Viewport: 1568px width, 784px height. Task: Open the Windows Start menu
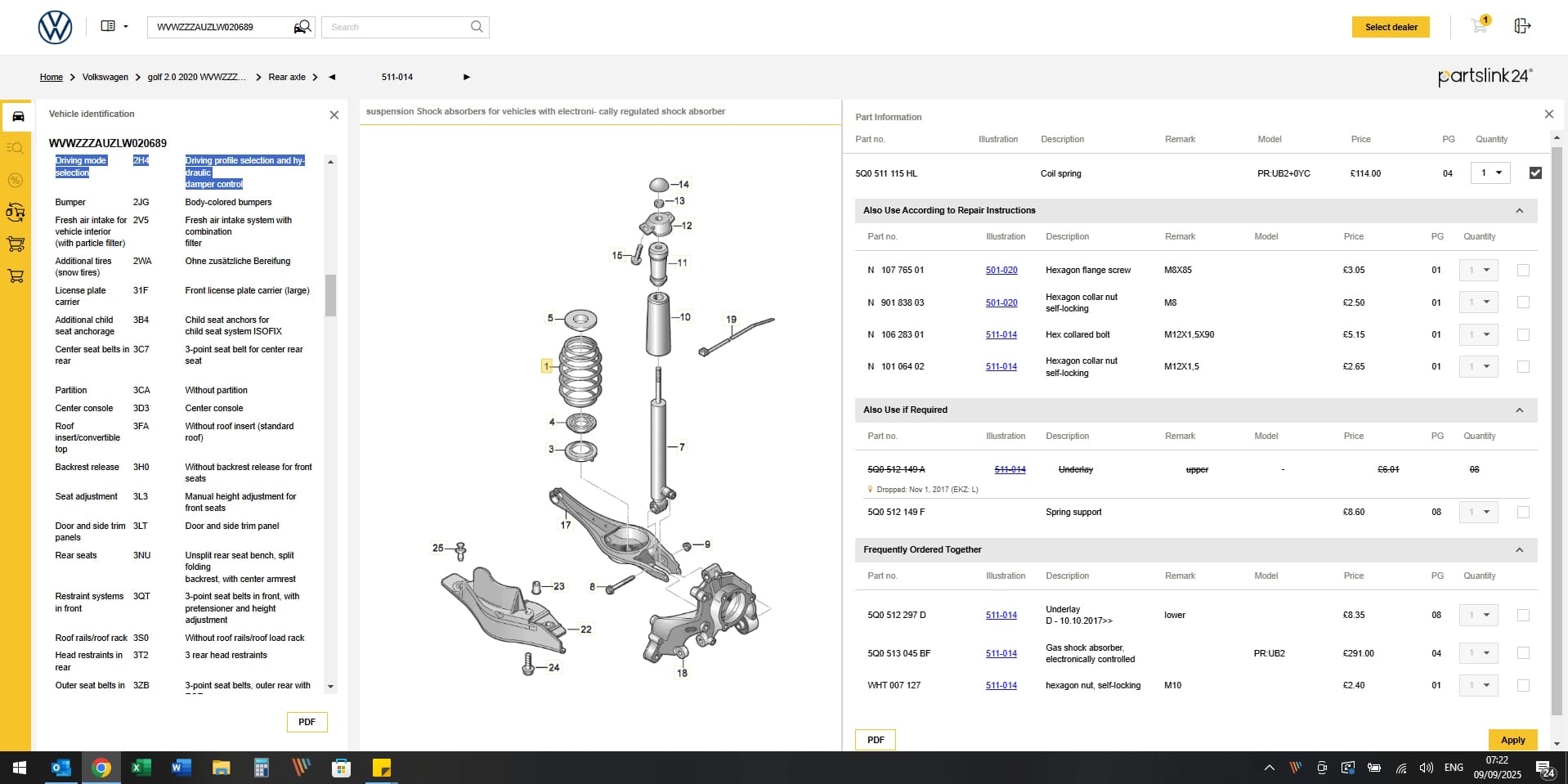pyautogui.click(x=20, y=768)
